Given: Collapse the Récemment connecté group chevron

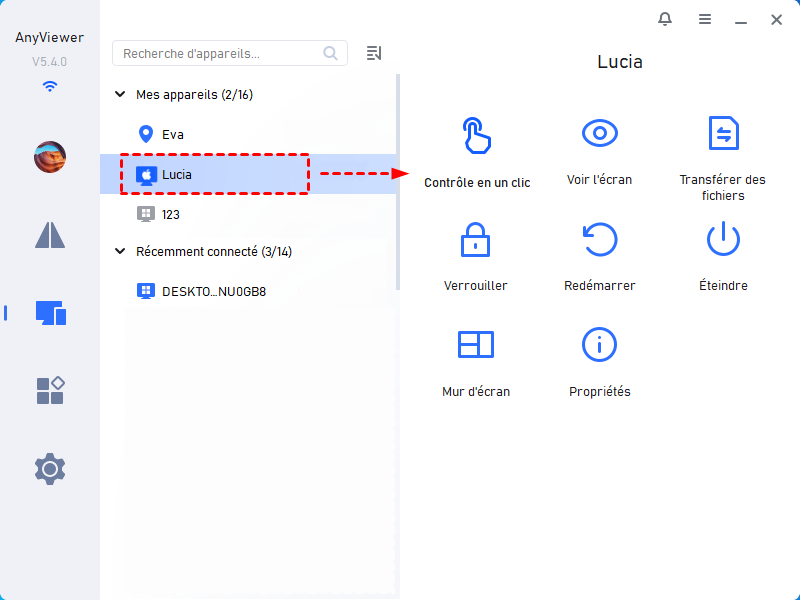Looking at the screenshot, I should click(x=120, y=251).
